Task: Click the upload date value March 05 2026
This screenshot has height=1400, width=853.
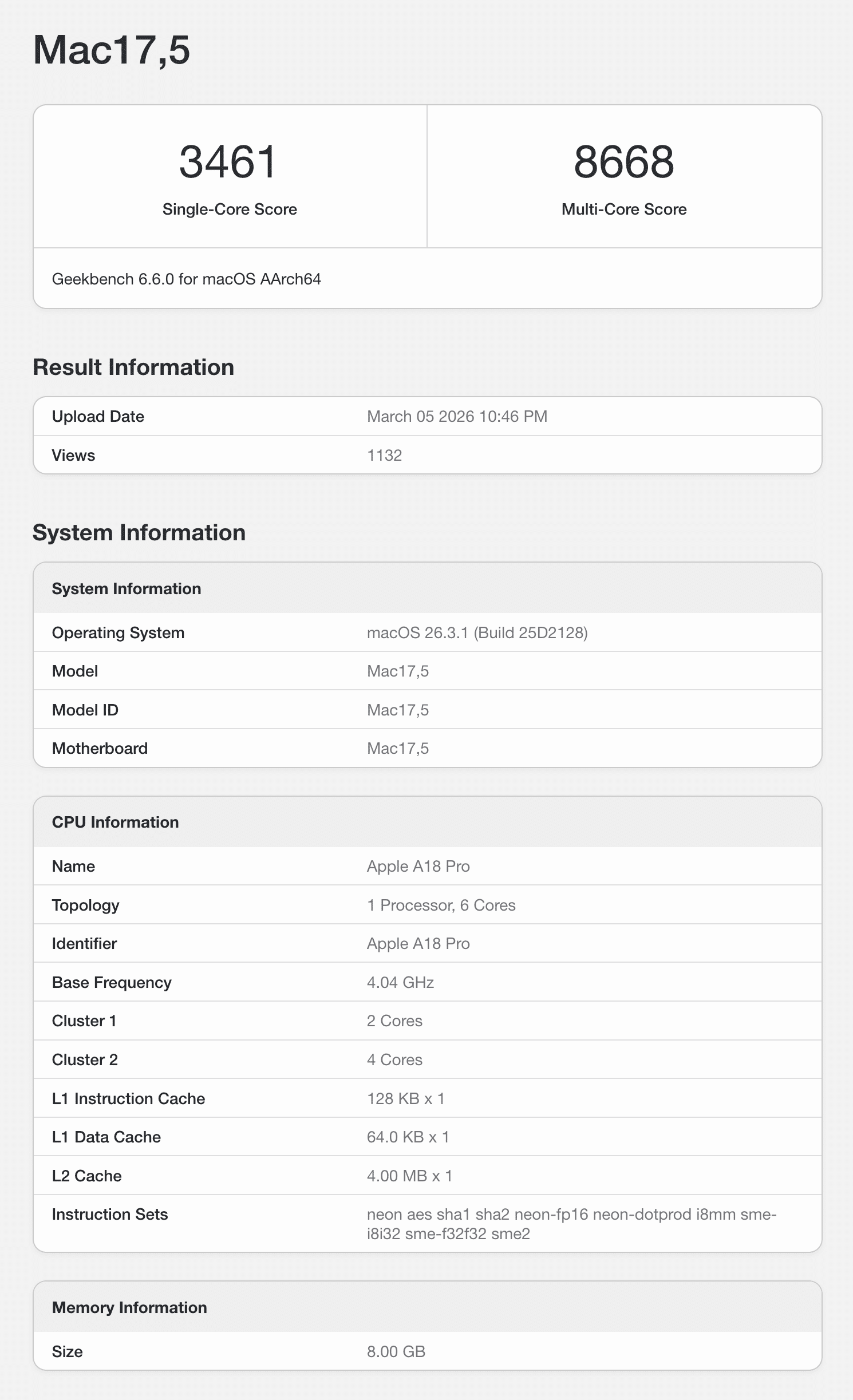Action: (457, 417)
